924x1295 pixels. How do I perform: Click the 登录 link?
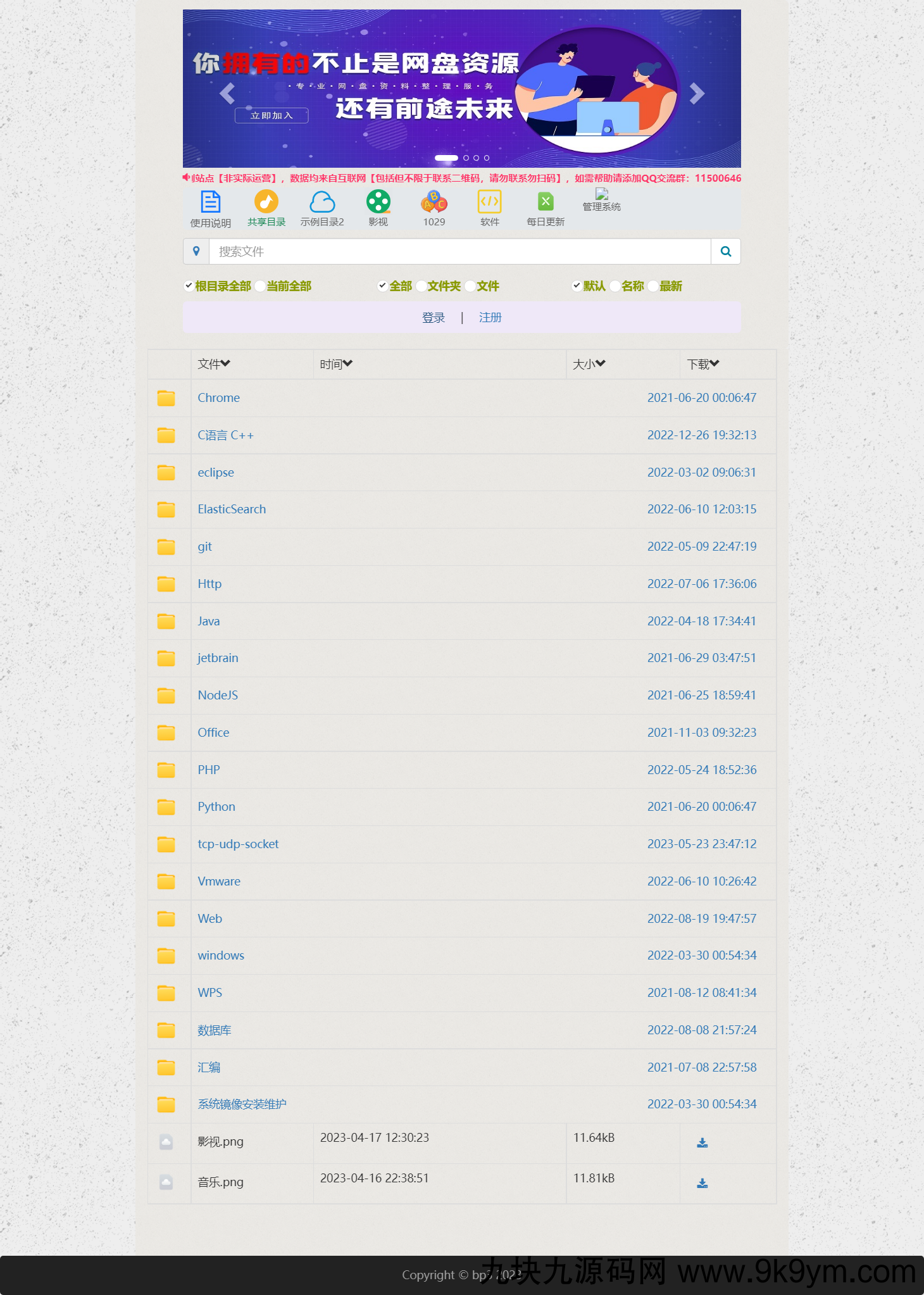(434, 318)
